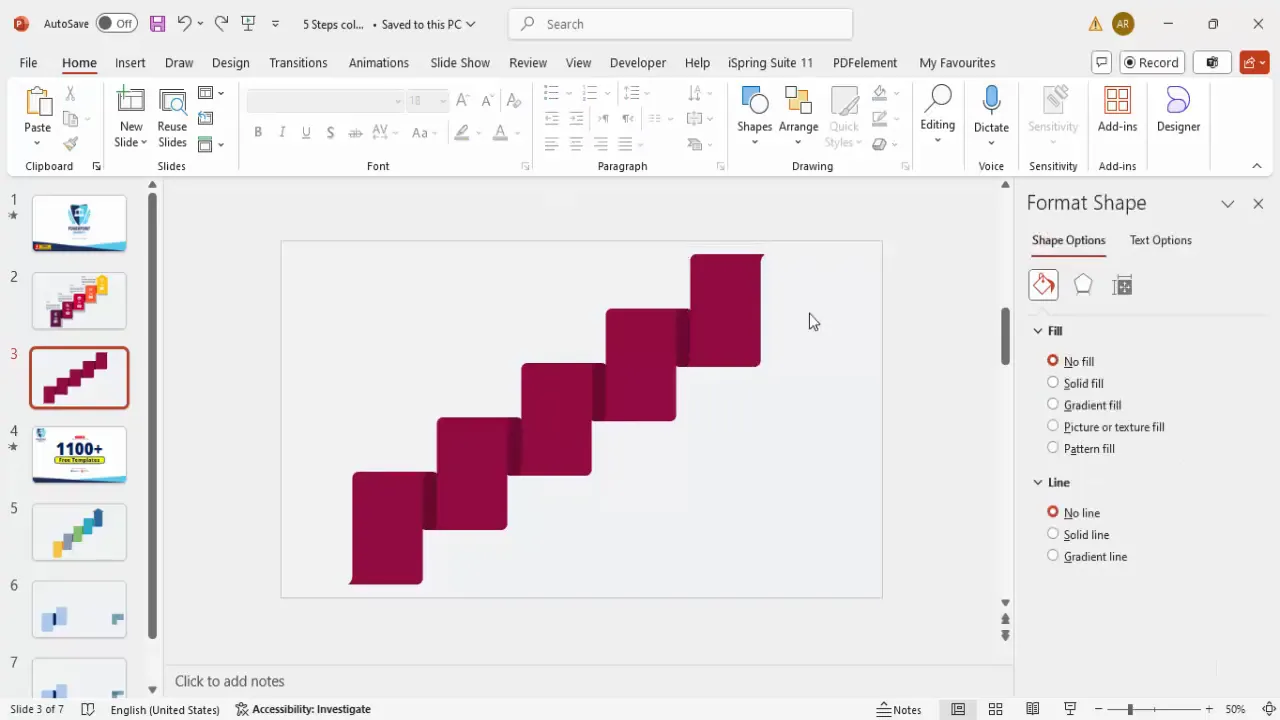Start Slide Show from status bar
Image resolution: width=1280 pixels, height=720 pixels.
click(1070, 709)
